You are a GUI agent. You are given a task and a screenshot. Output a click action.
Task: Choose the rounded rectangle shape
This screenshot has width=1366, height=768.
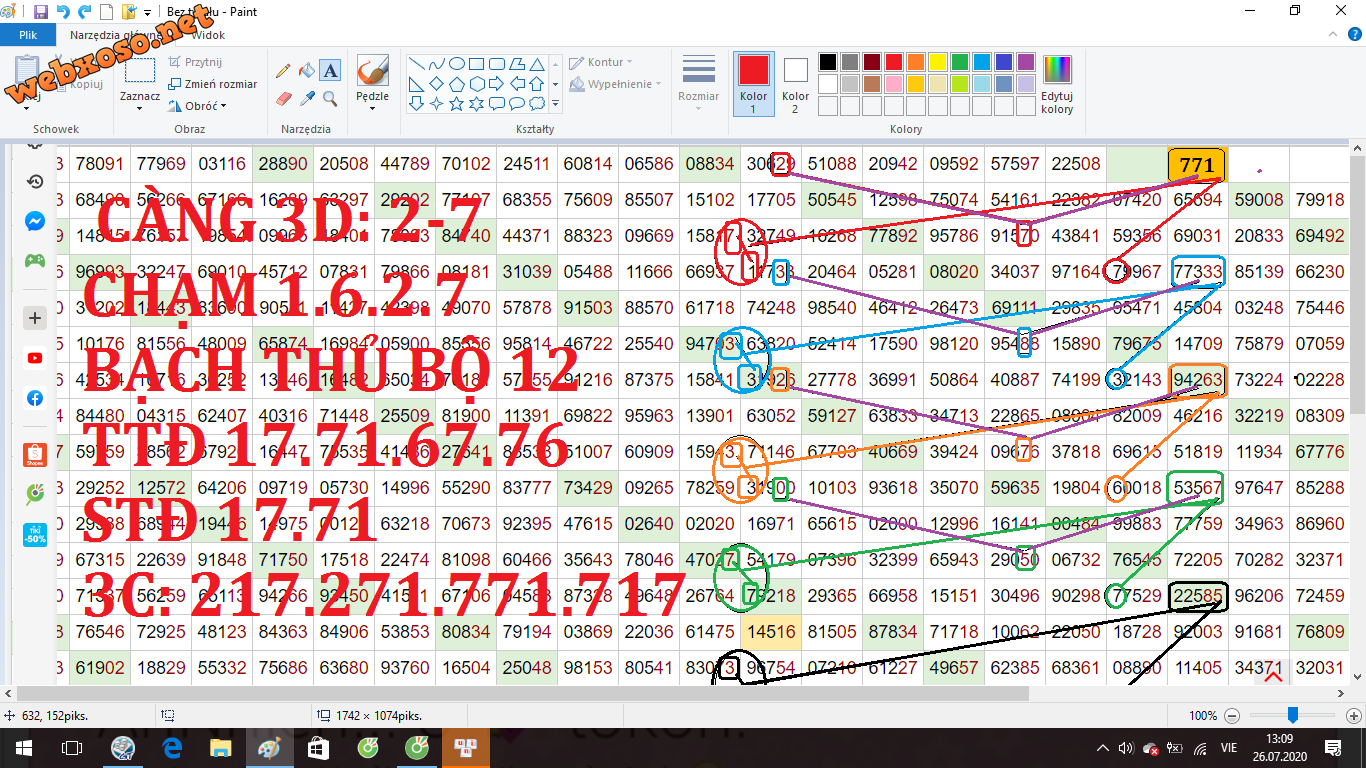[497, 63]
